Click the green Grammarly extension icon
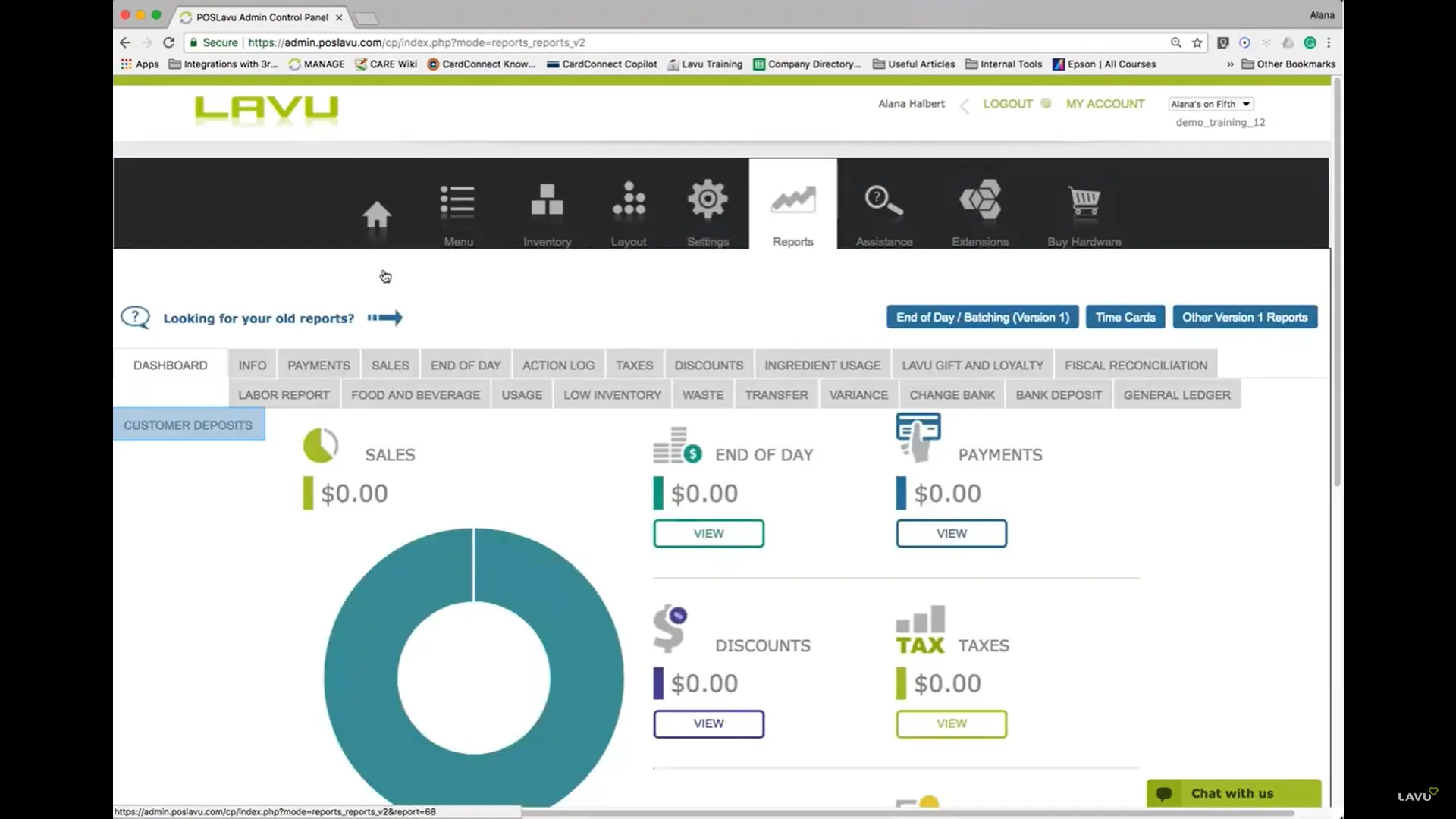Image resolution: width=1456 pixels, height=819 pixels. coord(1310,42)
